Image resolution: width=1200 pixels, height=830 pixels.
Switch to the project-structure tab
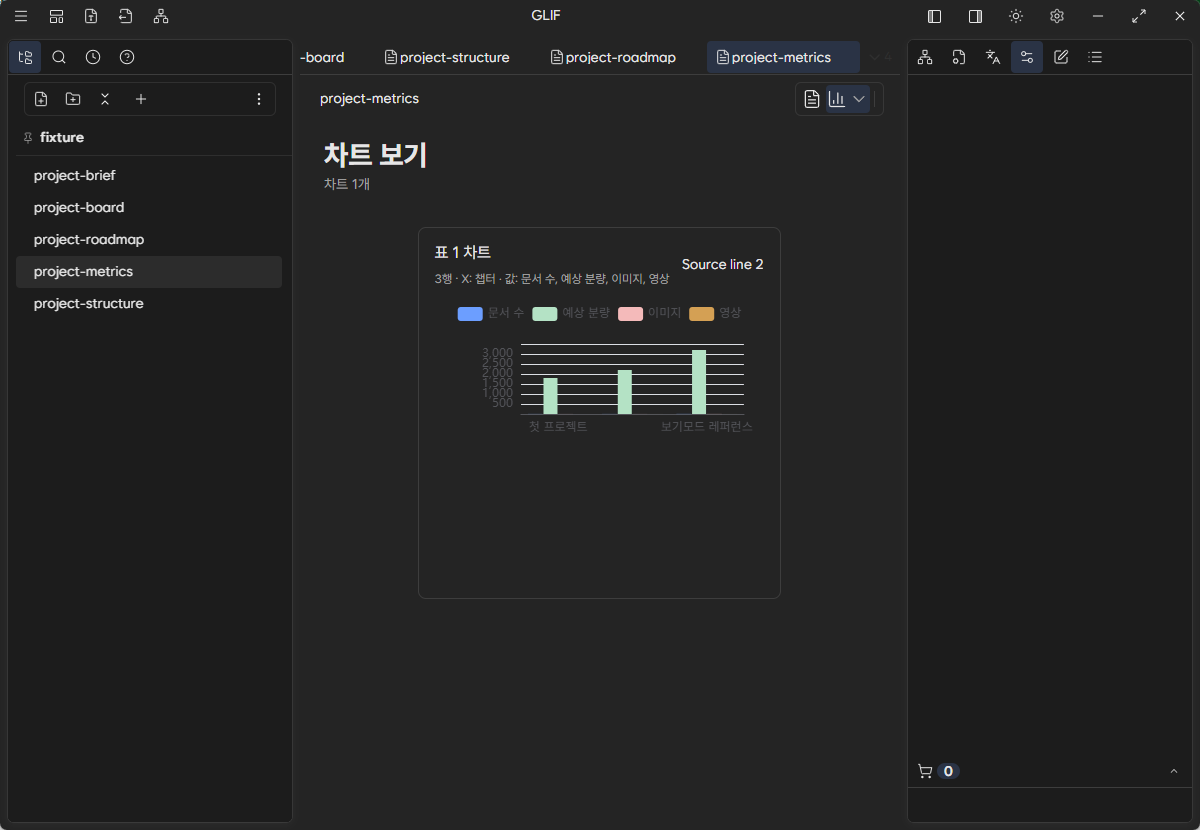[447, 57]
